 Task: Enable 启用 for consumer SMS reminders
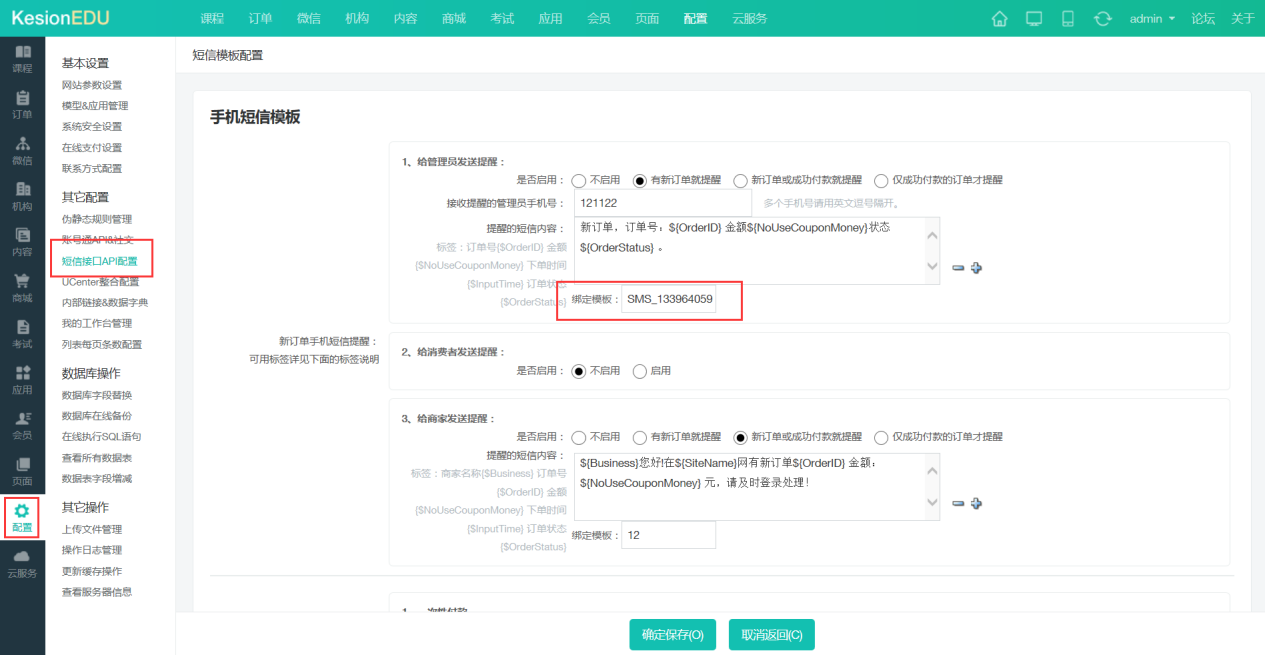pos(640,370)
